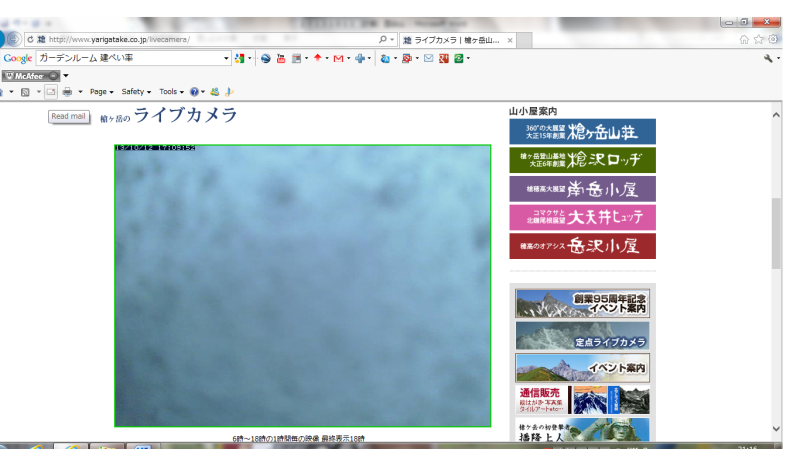The width and height of the screenshot is (800, 449).
Task: Select the ライブカメラ browser tab
Action: (455, 39)
